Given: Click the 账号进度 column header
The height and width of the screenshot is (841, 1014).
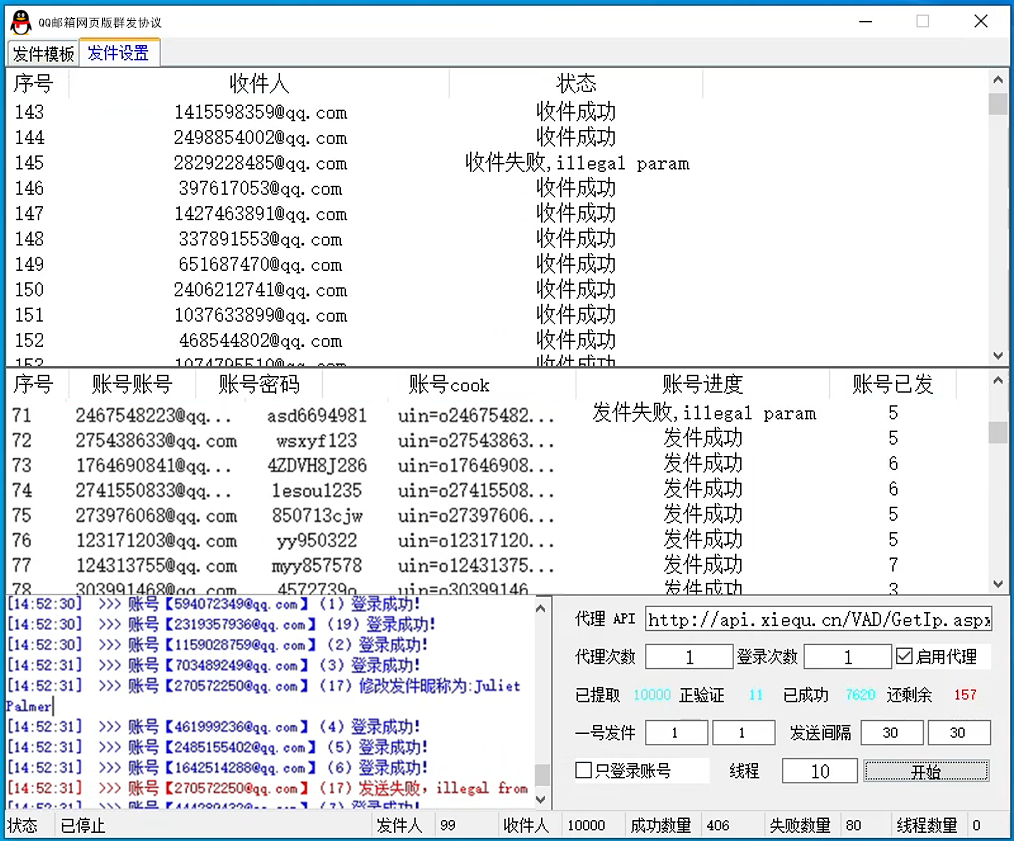Looking at the screenshot, I should pos(702,384).
